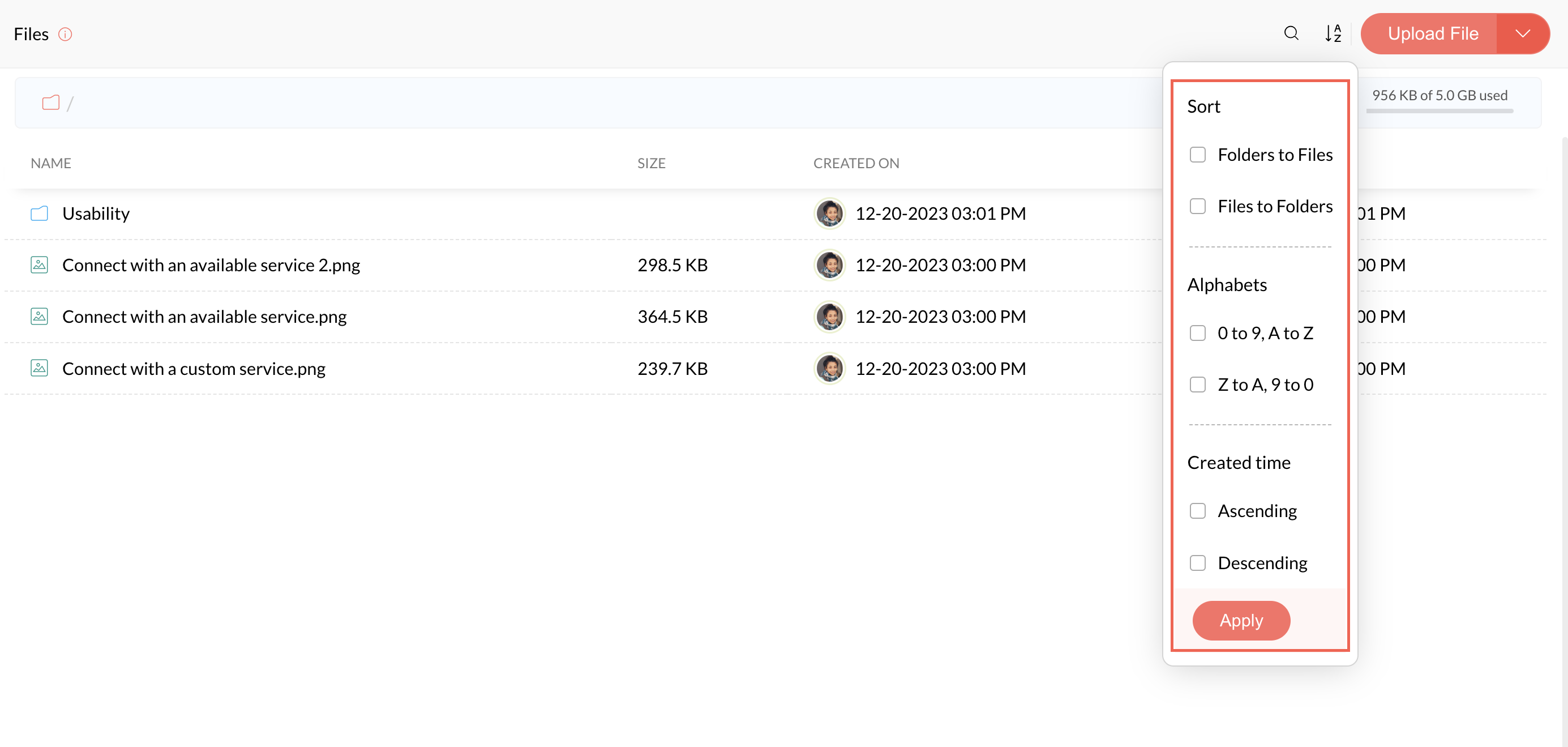Click the avatar in the Usability row
Viewport: 1568px width, 747px height.
(x=829, y=214)
